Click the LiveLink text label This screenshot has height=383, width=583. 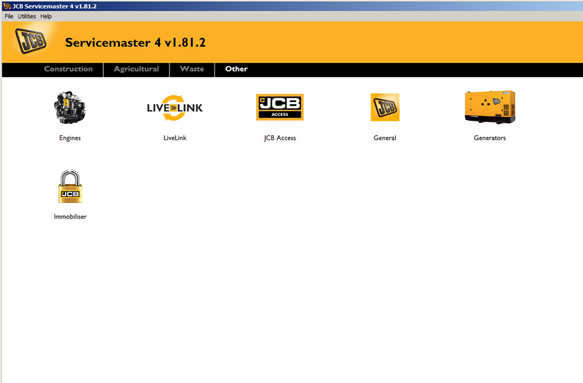[x=175, y=138]
